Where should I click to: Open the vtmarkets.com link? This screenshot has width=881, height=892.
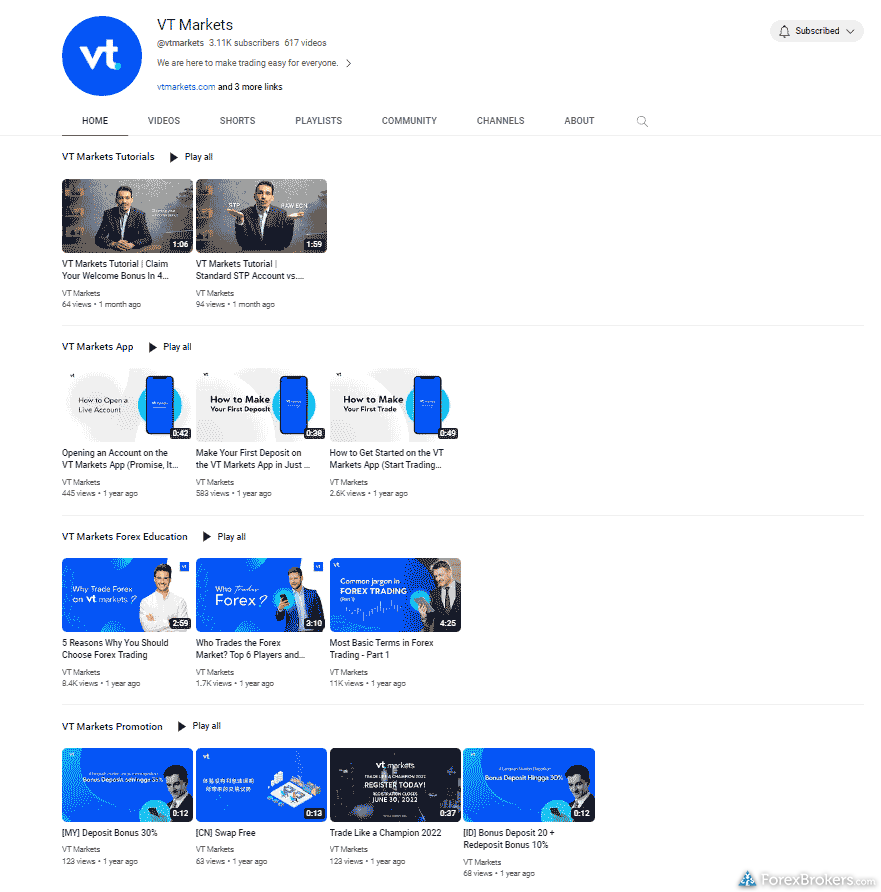point(186,87)
